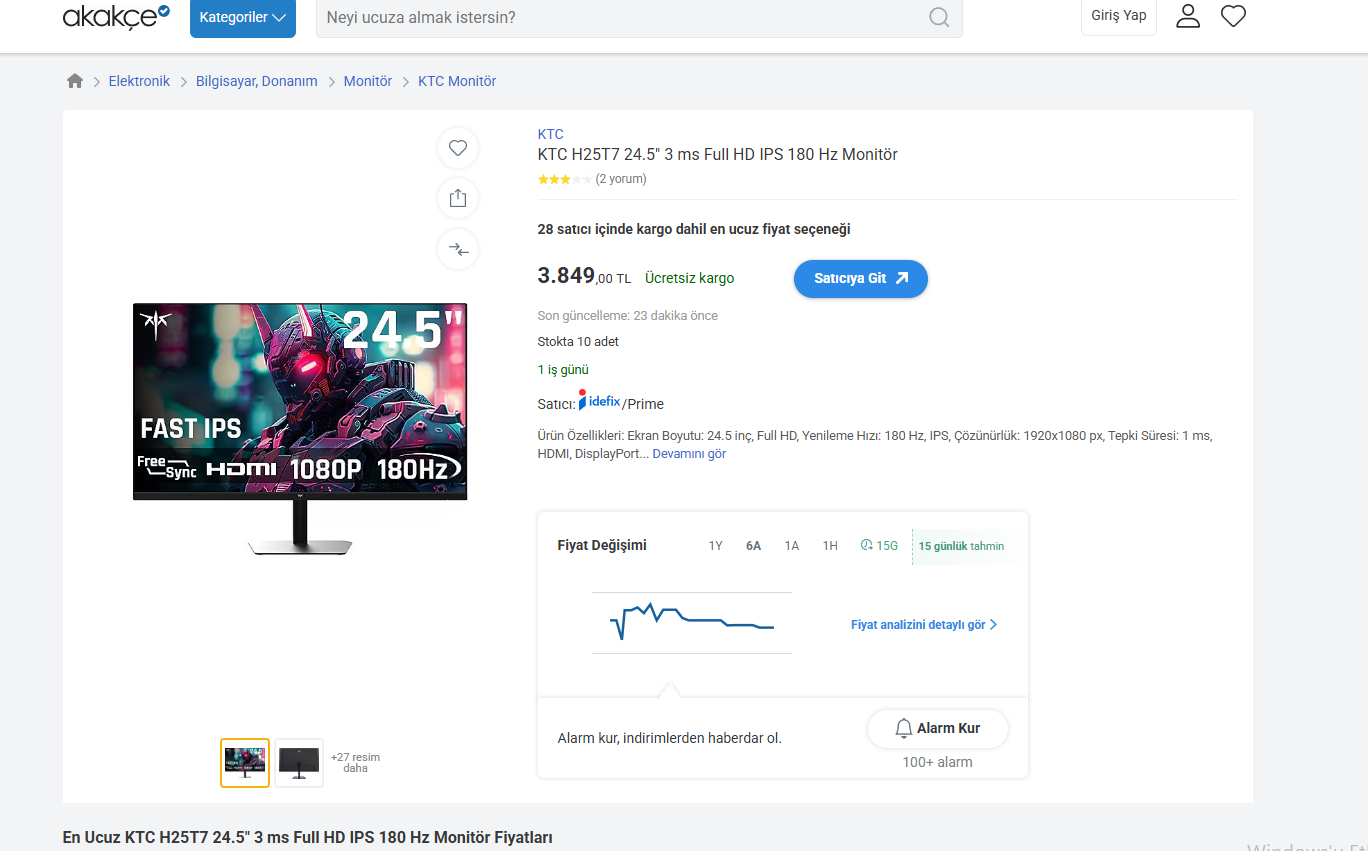Expand specs with Devamını gör
Image resolution: width=1368 pixels, height=851 pixels.
(689, 454)
